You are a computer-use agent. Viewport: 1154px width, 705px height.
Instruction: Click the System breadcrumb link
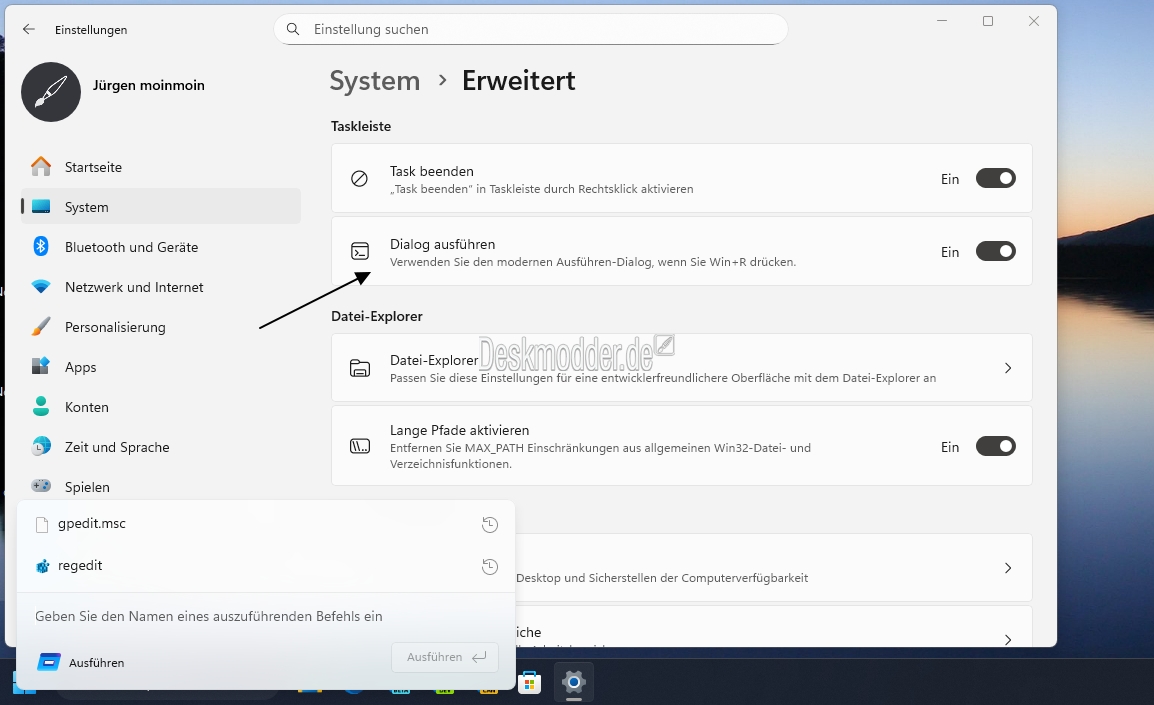tap(375, 81)
